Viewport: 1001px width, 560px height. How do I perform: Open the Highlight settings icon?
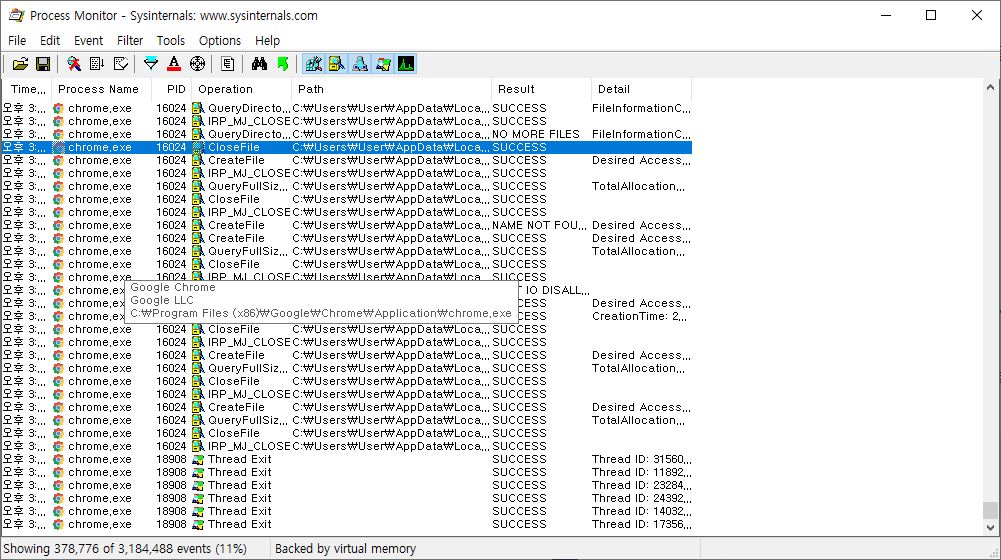click(174, 64)
